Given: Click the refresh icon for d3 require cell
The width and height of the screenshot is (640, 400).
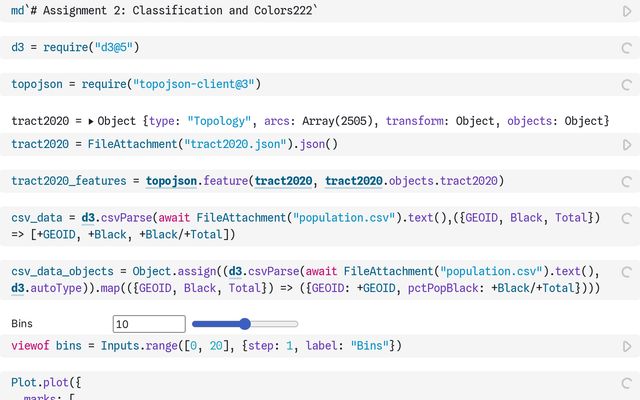Looking at the screenshot, I should pyautogui.click(x=627, y=48).
